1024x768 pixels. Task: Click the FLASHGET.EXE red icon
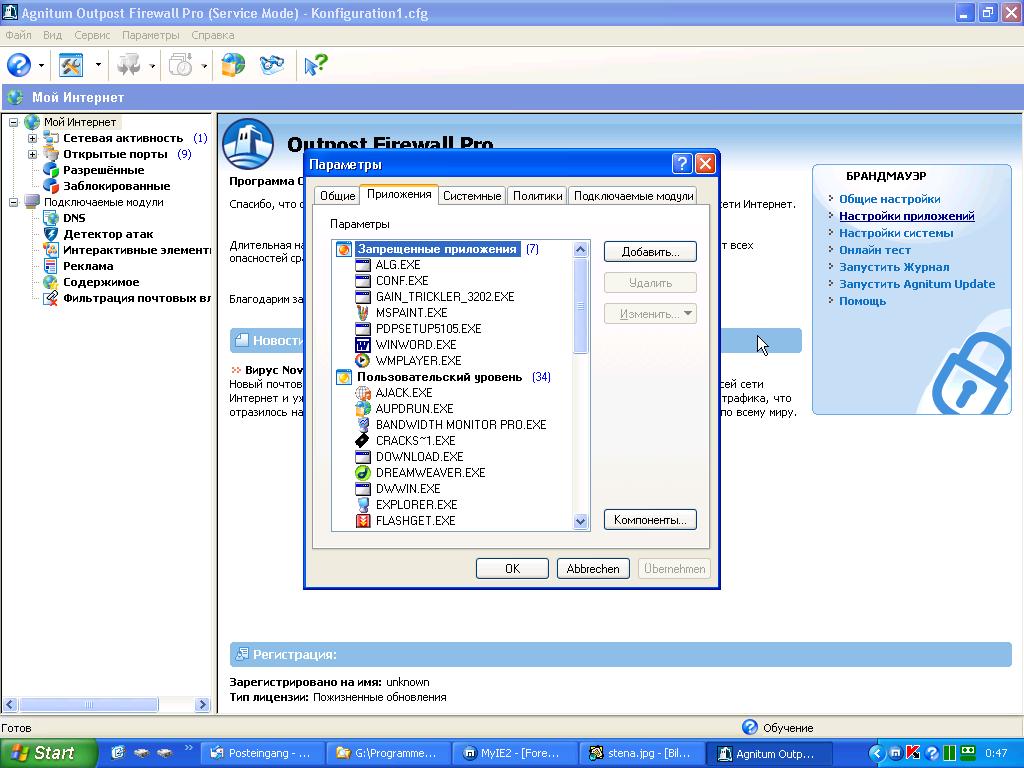point(362,520)
